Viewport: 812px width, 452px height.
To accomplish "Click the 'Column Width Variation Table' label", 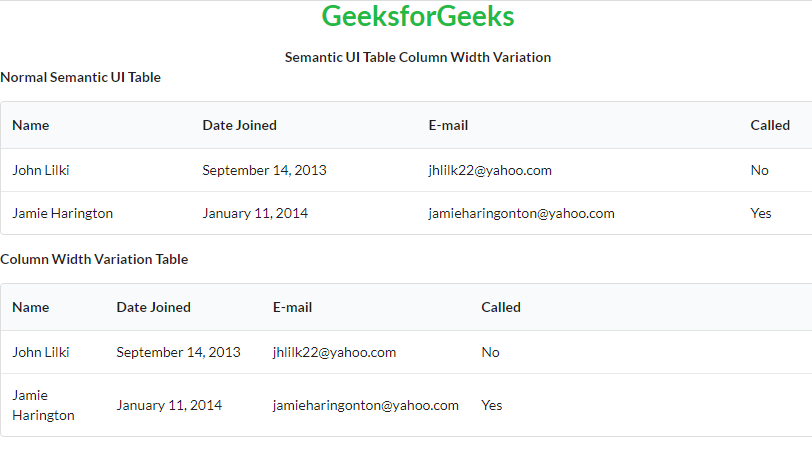I will click(94, 259).
